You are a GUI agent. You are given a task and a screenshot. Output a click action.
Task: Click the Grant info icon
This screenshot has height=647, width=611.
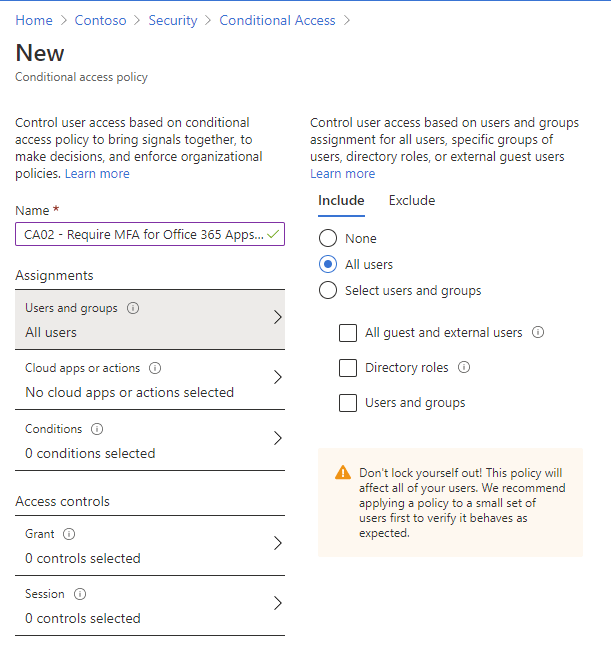pyautogui.click(x=69, y=534)
